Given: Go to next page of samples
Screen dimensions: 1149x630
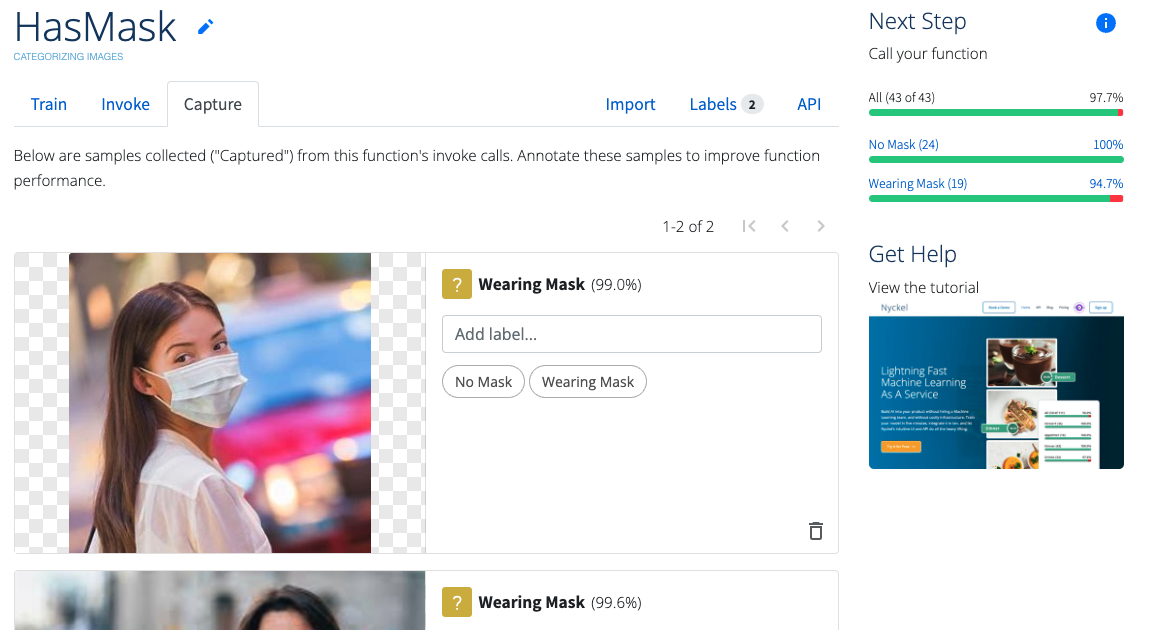Looking at the screenshot, I should click(821, 226).
